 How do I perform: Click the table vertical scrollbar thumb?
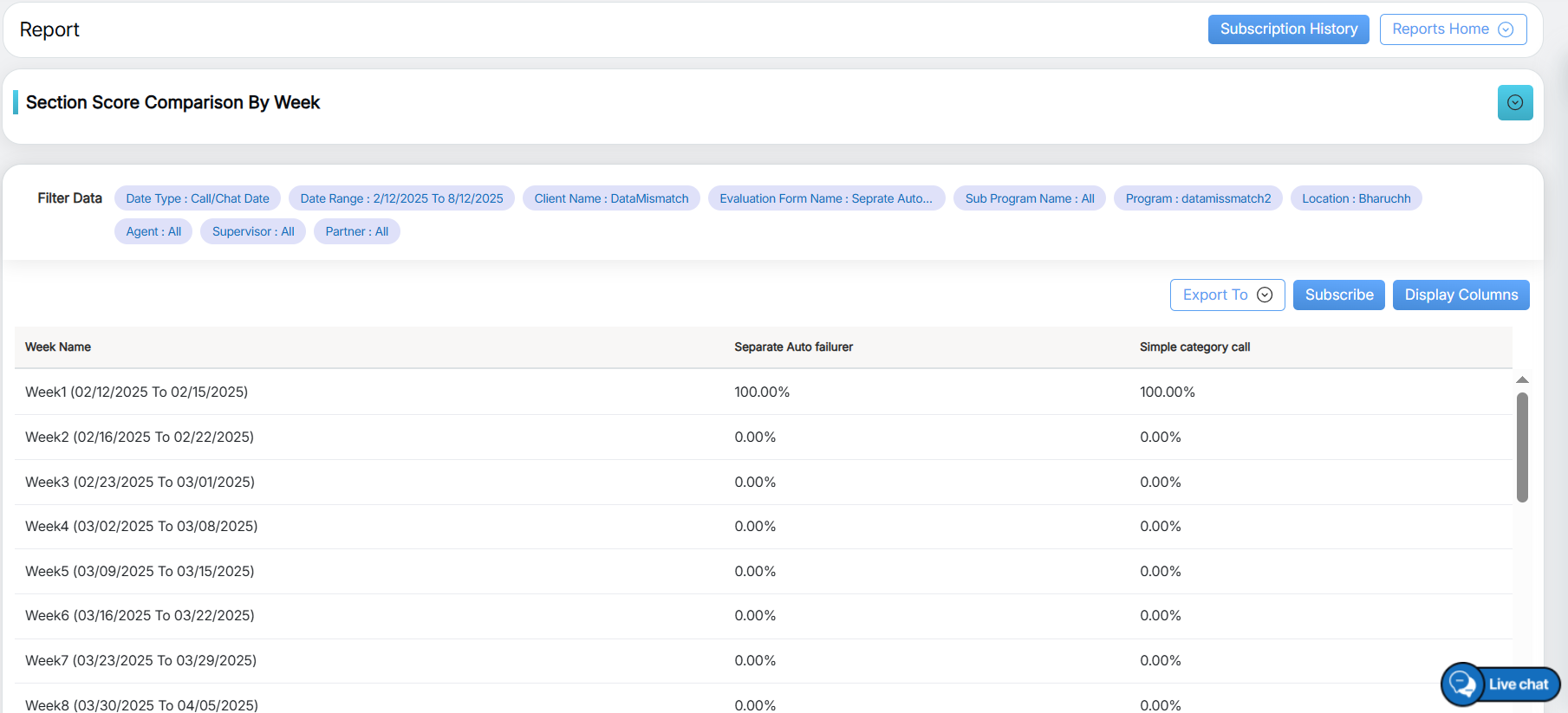tap(1522, 446)
